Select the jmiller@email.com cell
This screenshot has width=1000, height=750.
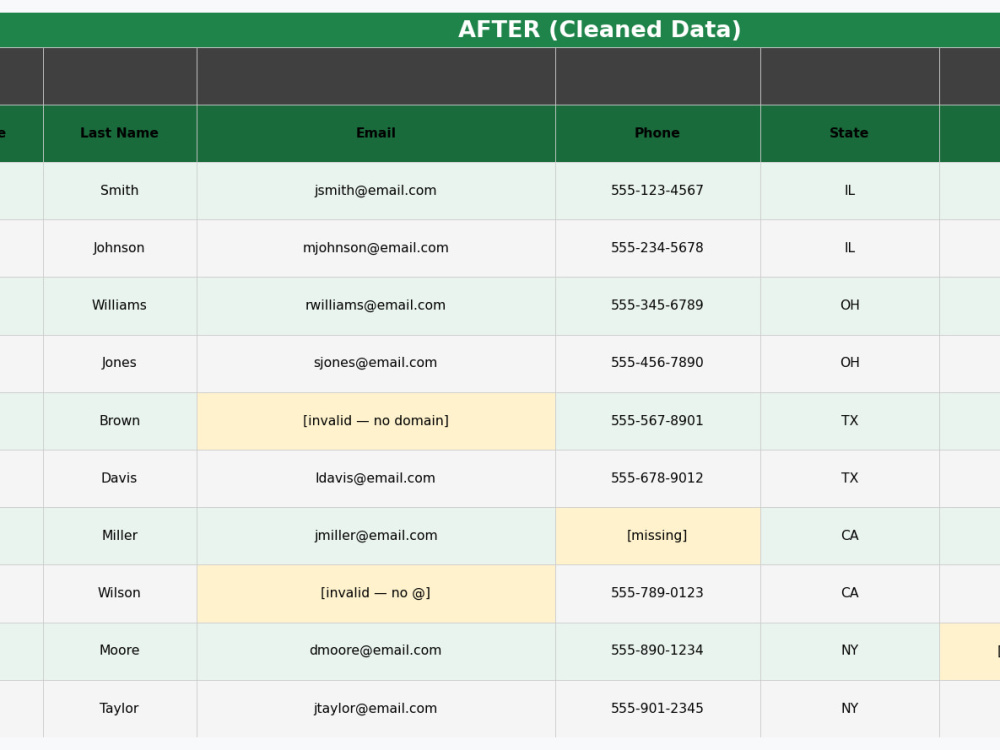click(376, 536)
